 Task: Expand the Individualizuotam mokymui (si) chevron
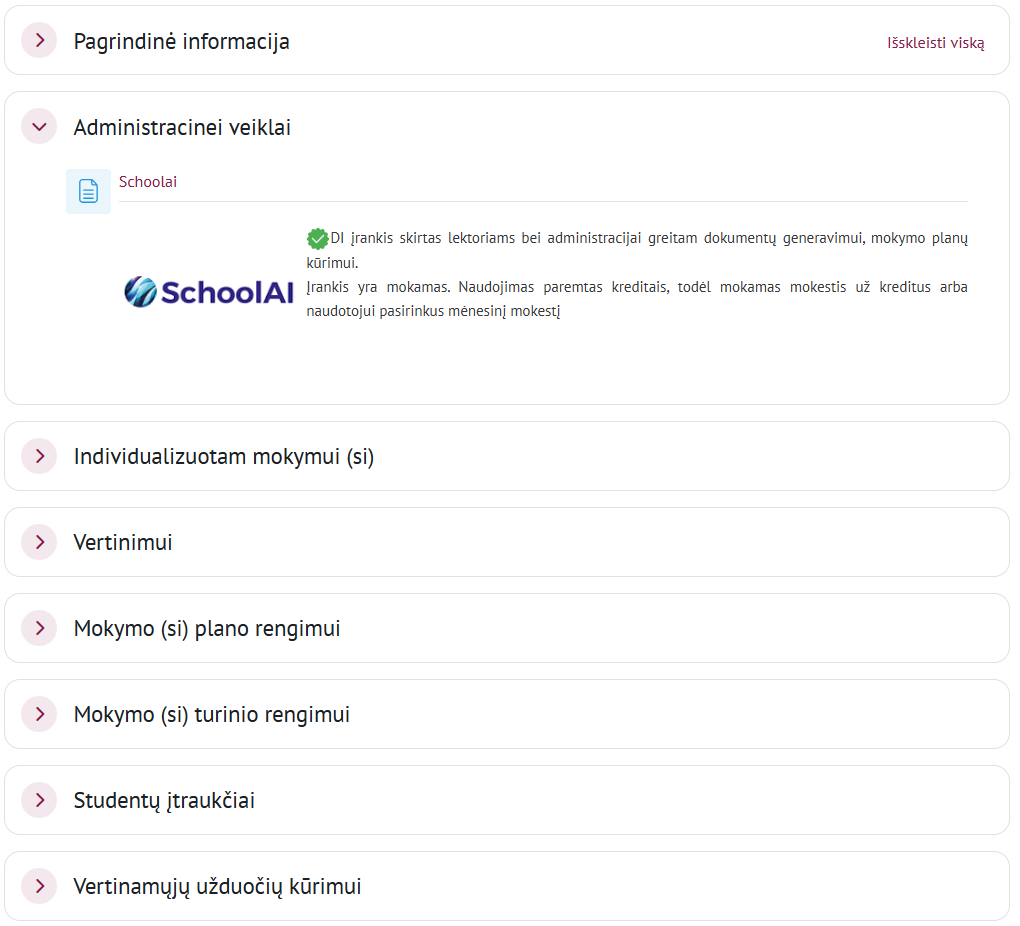coord(39,456)
